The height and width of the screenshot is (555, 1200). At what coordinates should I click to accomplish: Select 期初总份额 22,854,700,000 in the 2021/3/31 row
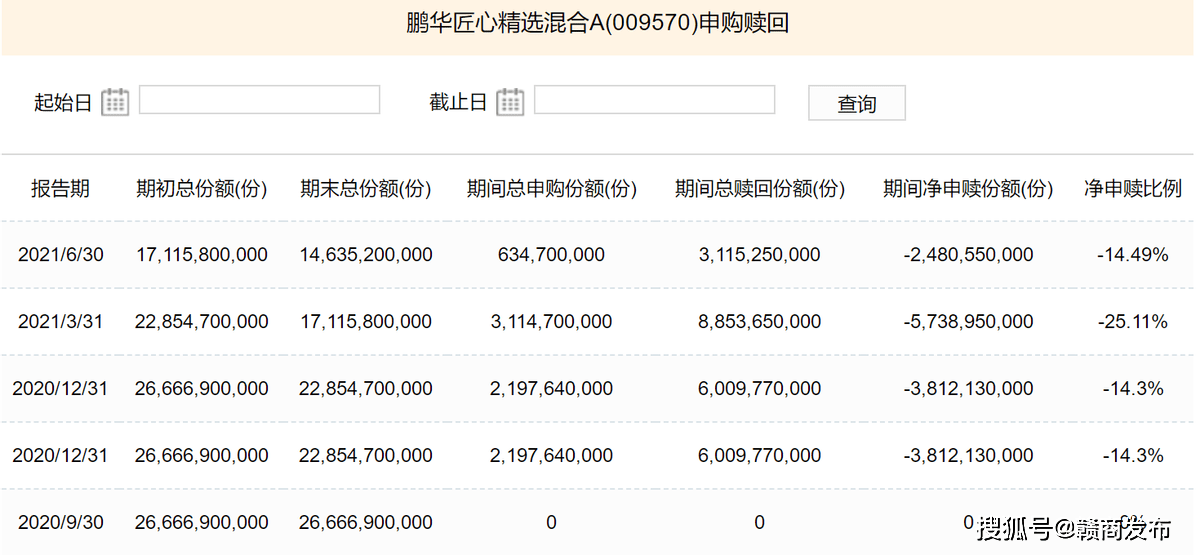point(202,322)
